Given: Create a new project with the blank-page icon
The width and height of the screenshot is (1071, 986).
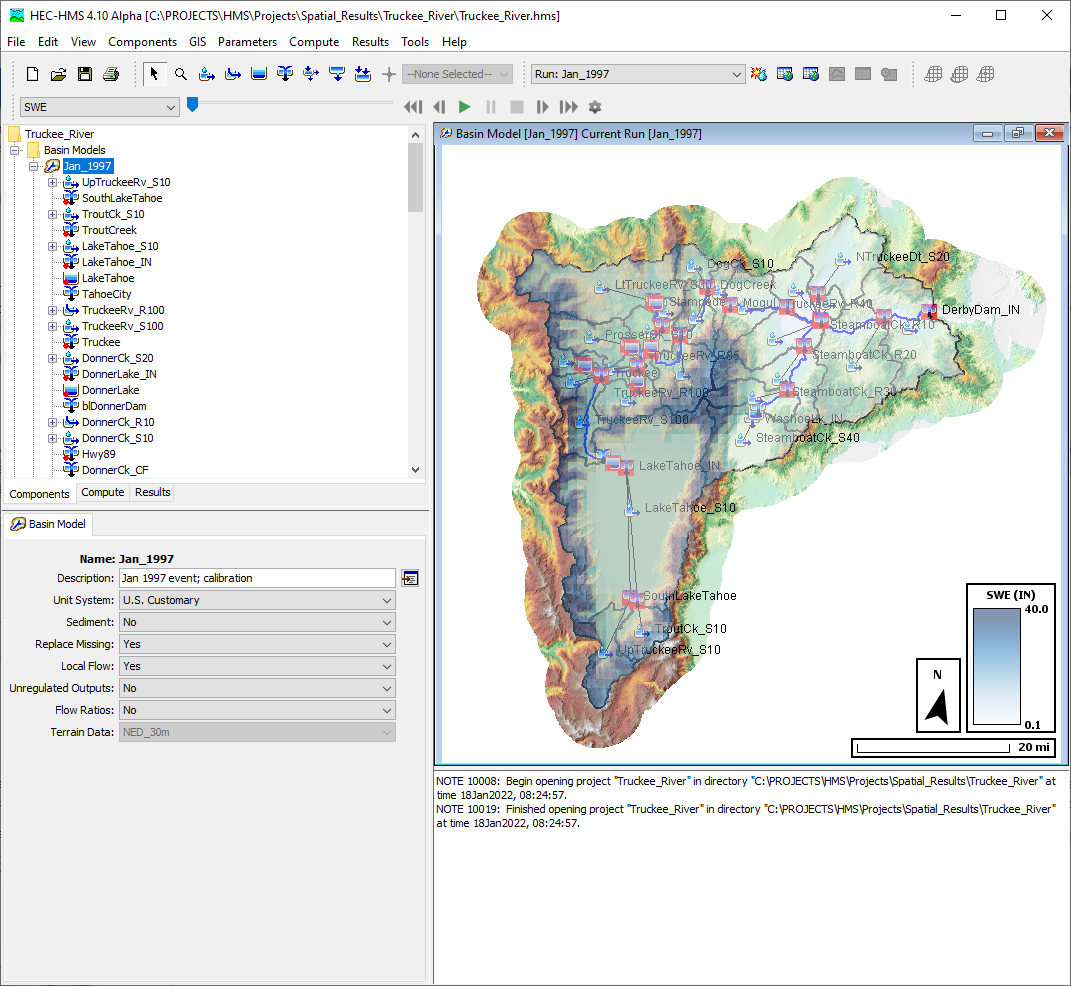Looking at the screenshot, I should point(32,74).
